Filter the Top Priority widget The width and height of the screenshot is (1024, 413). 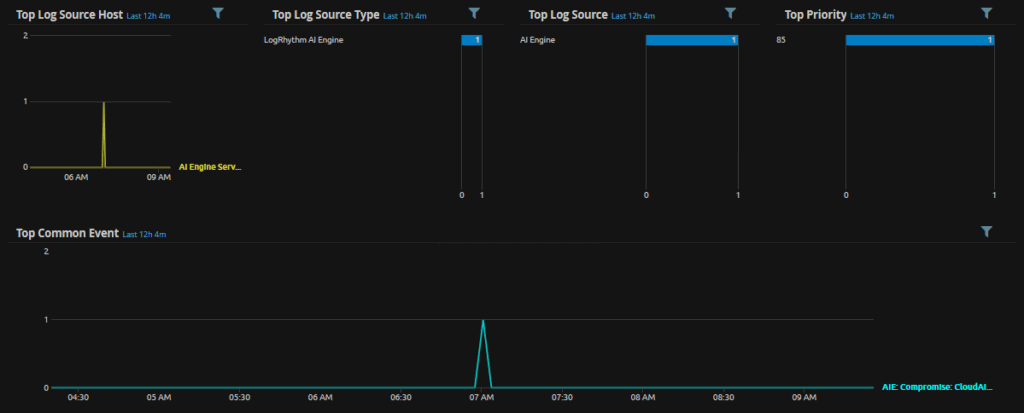987,13
